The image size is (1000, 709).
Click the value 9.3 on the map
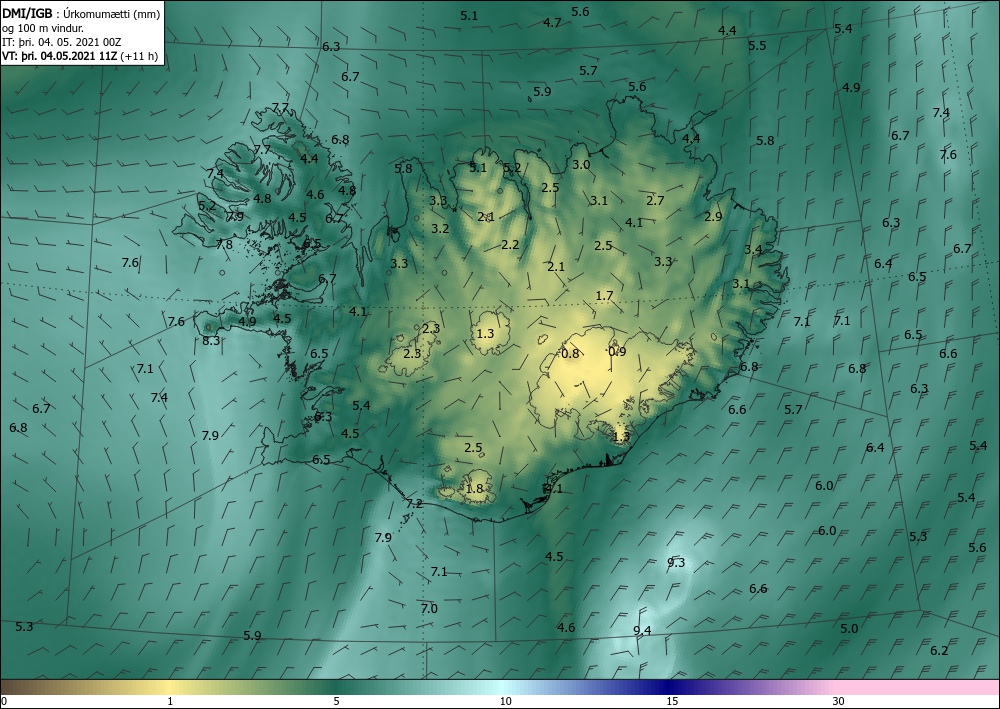tap(675, 562)
